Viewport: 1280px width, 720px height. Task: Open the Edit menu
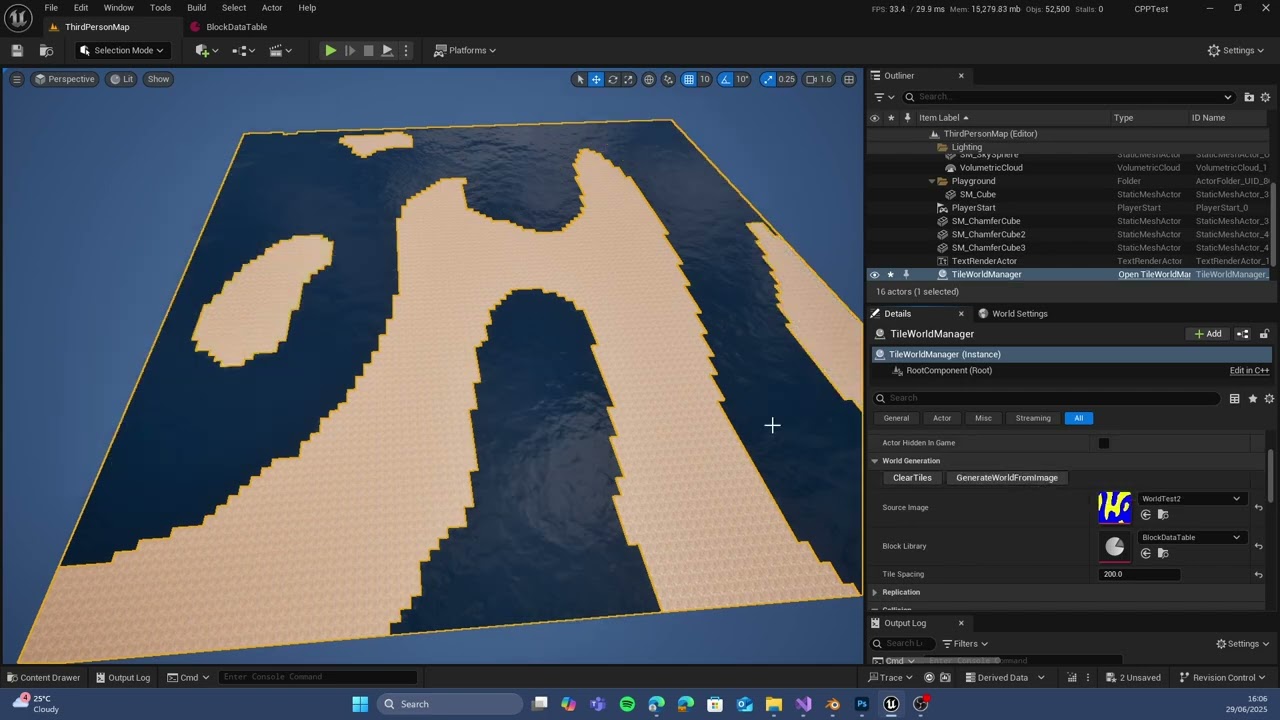tap(81, 8)
